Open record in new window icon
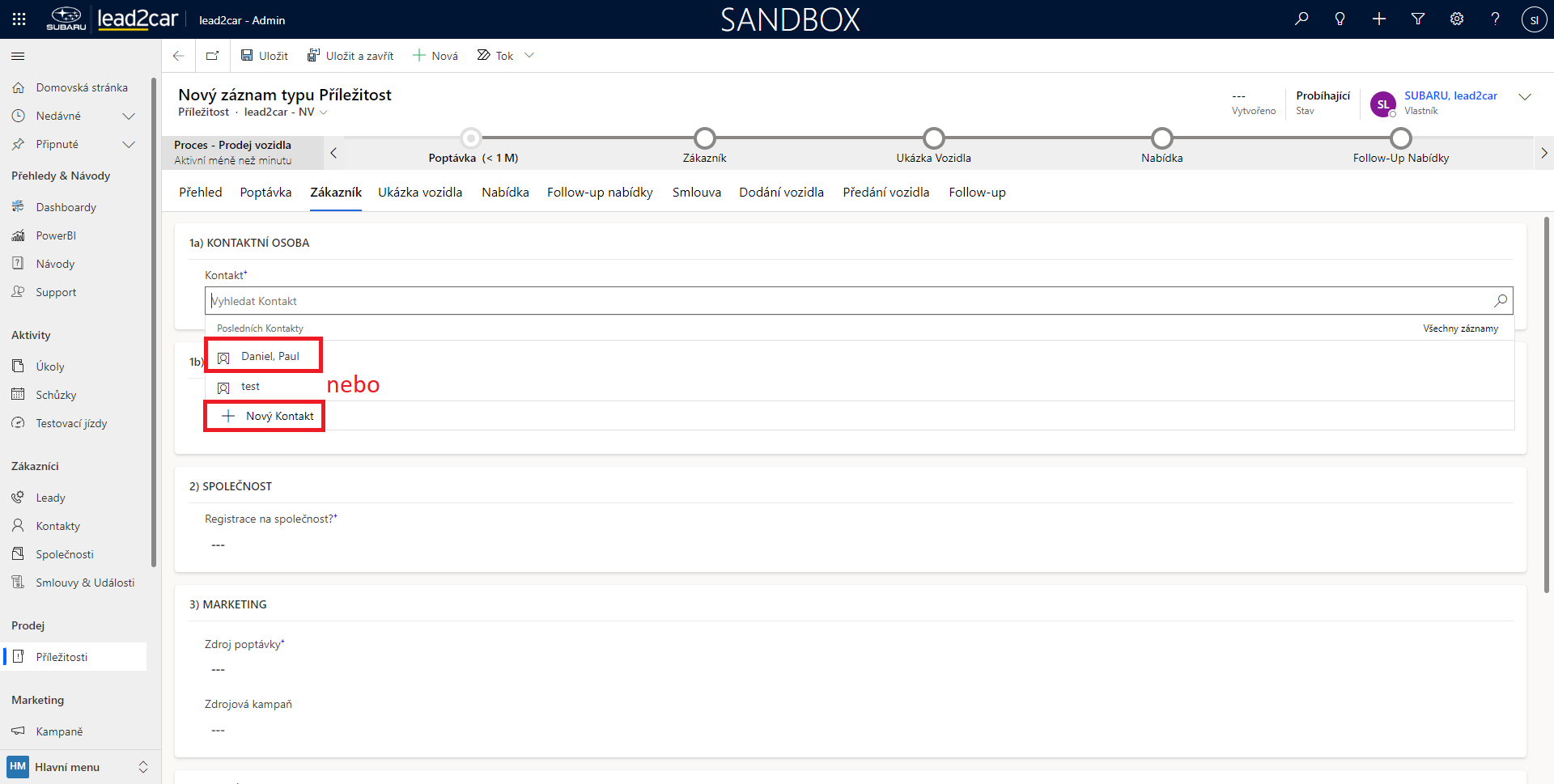The height and width of the screenshot is (784, 1554). pos(212,56)
